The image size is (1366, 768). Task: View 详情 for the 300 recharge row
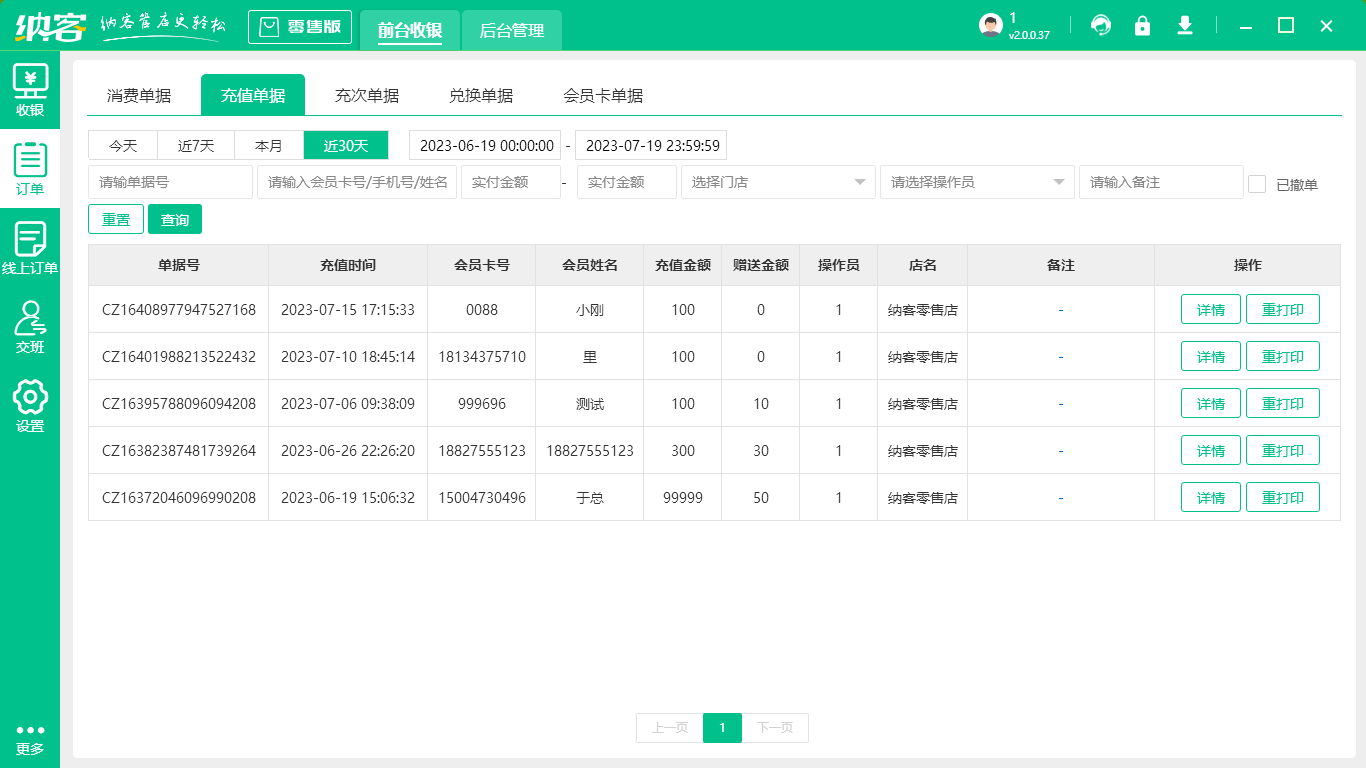tap(1211, 451)
